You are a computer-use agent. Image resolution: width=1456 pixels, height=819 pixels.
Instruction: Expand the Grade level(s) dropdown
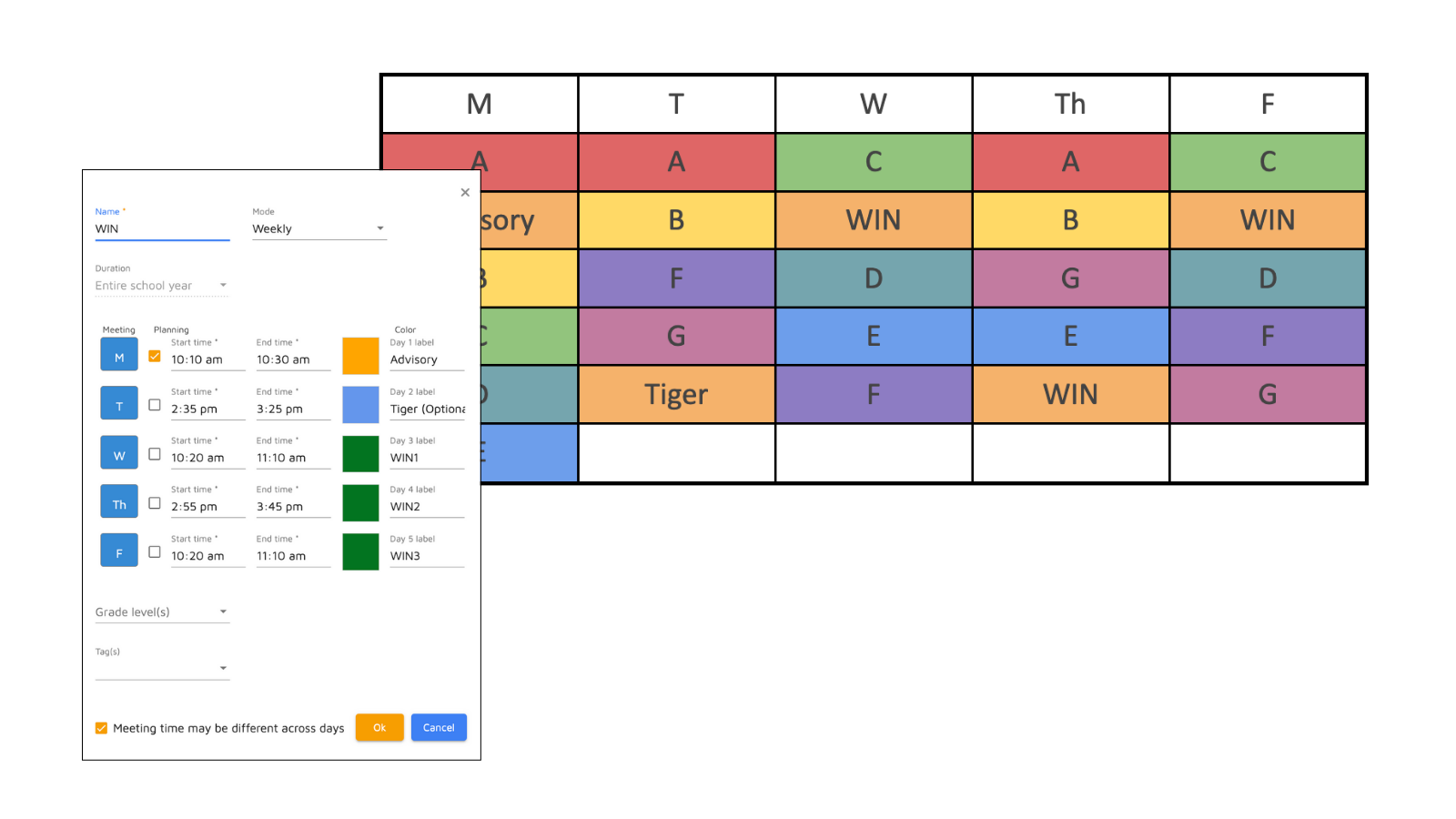(162, 612)
